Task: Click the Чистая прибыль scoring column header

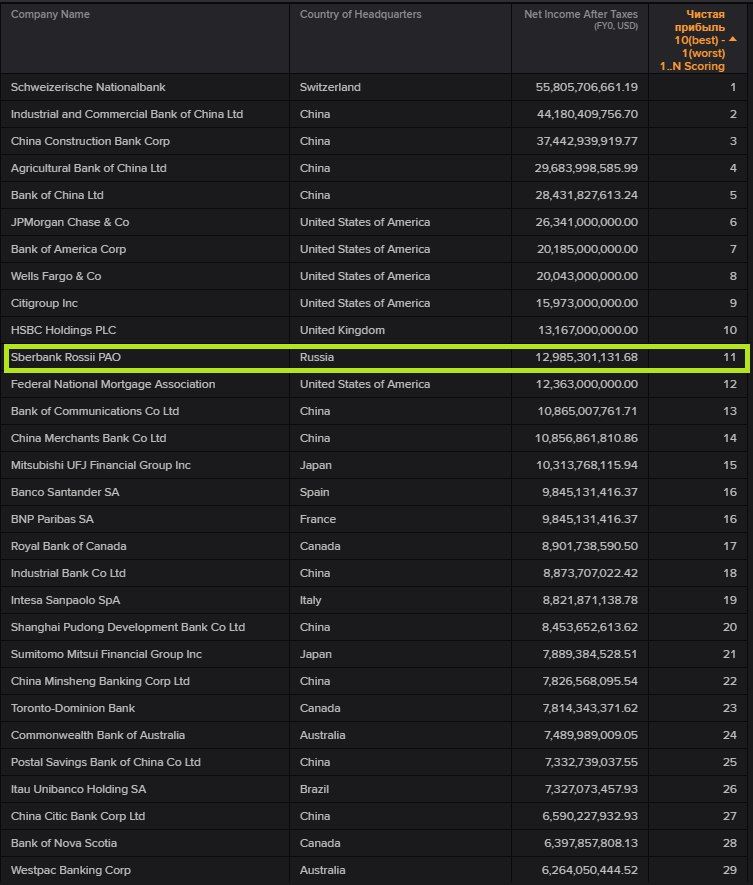Action: tap(699, 40)
